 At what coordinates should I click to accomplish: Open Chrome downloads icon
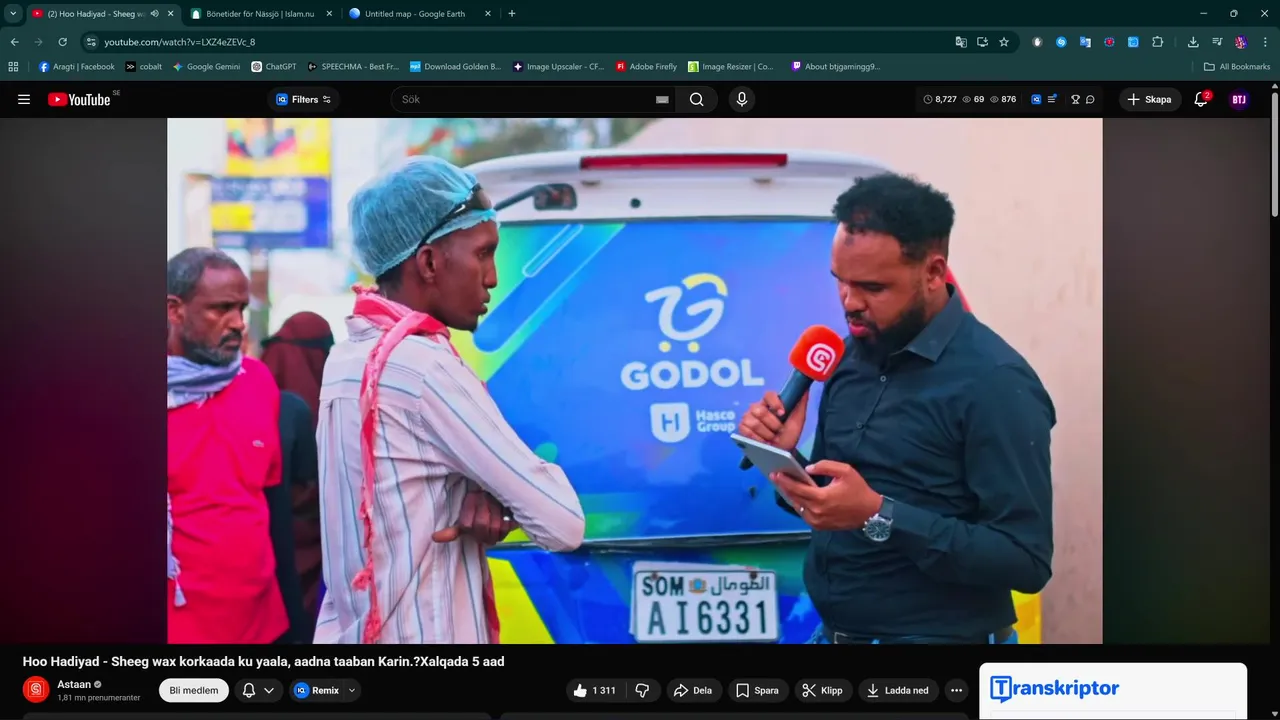click(x=1193, y=42)
